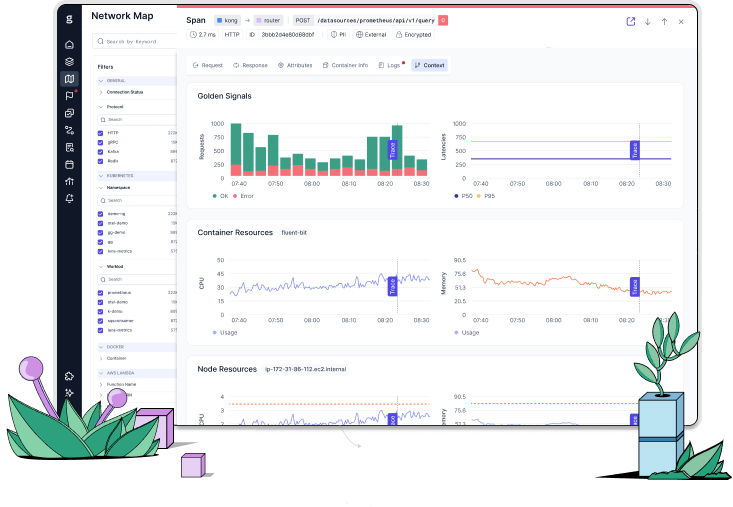Collapse the Namespace filter section
The image size is (733, 507).
pos(101,187)
